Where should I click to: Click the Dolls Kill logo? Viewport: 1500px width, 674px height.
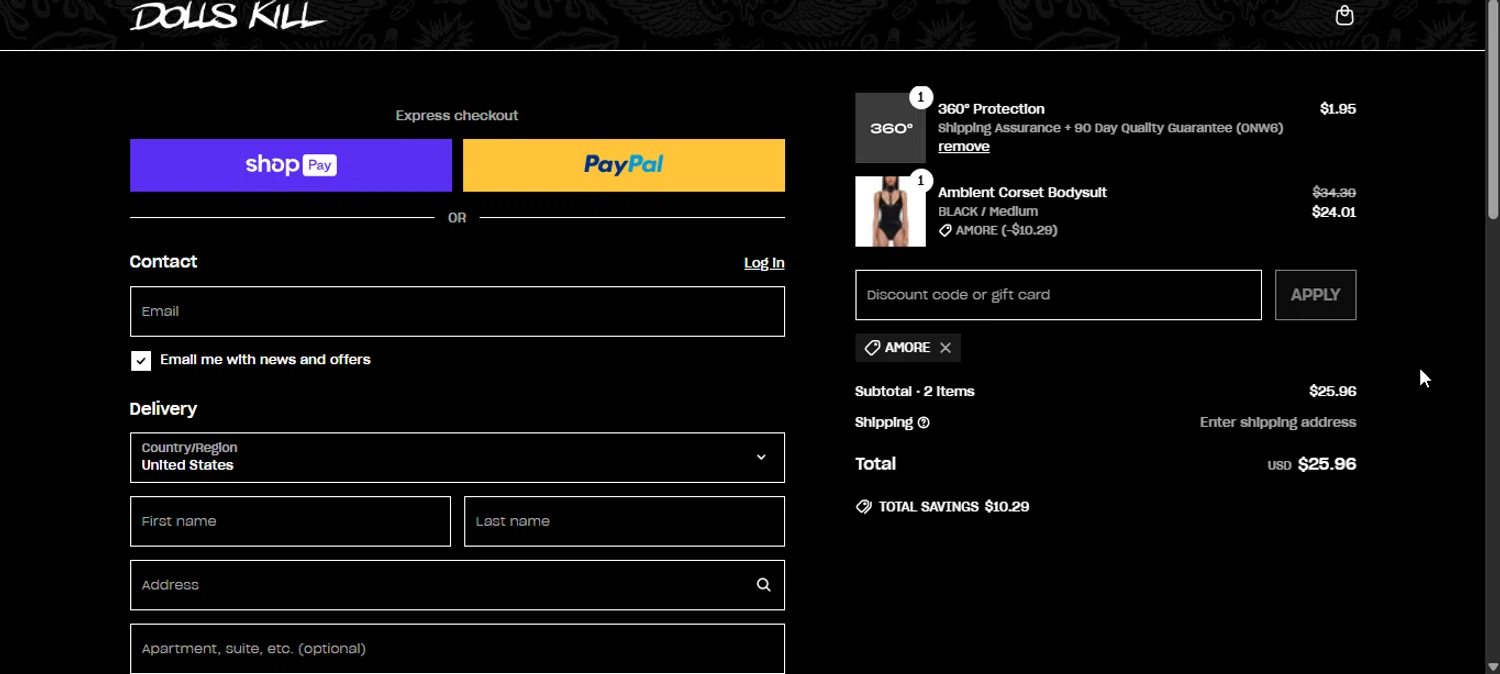pyautogui.click(x=228, y=15)
